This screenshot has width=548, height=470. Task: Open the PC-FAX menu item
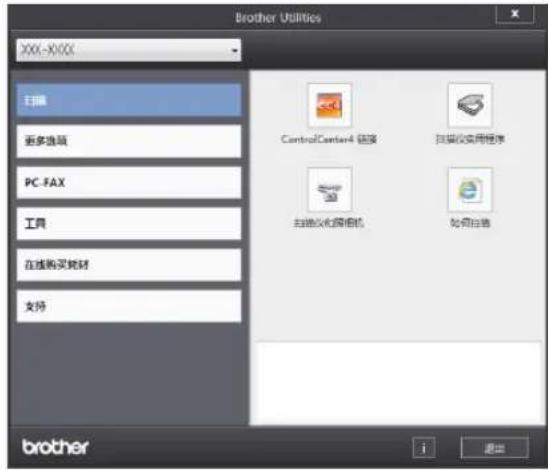pos(129,182)
